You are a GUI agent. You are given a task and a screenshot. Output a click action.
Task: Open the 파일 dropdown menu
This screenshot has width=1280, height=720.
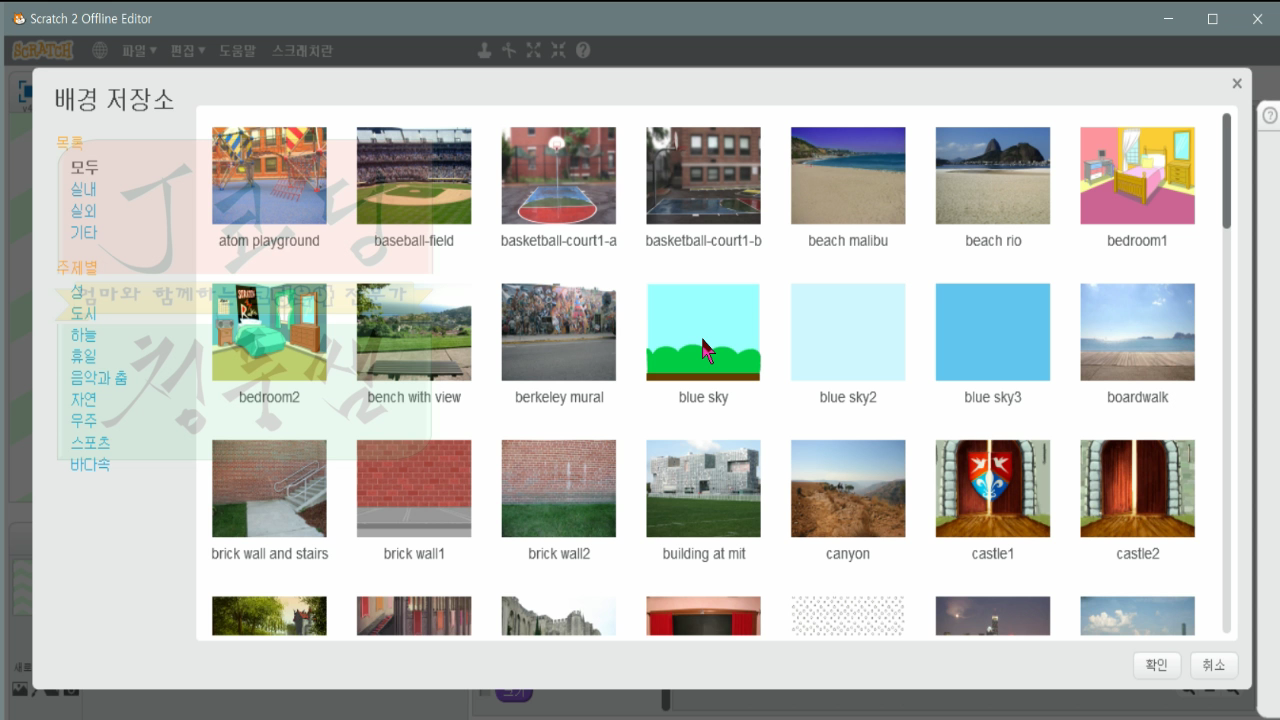click(139, 50)
